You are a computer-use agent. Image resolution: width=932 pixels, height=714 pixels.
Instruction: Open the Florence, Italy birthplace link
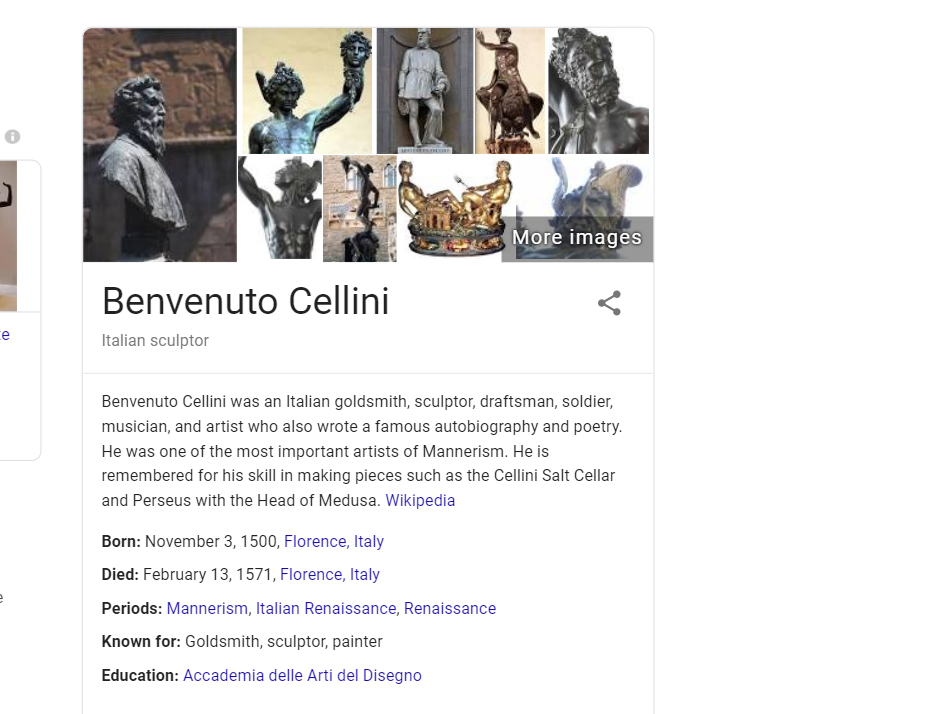(333, 541)
